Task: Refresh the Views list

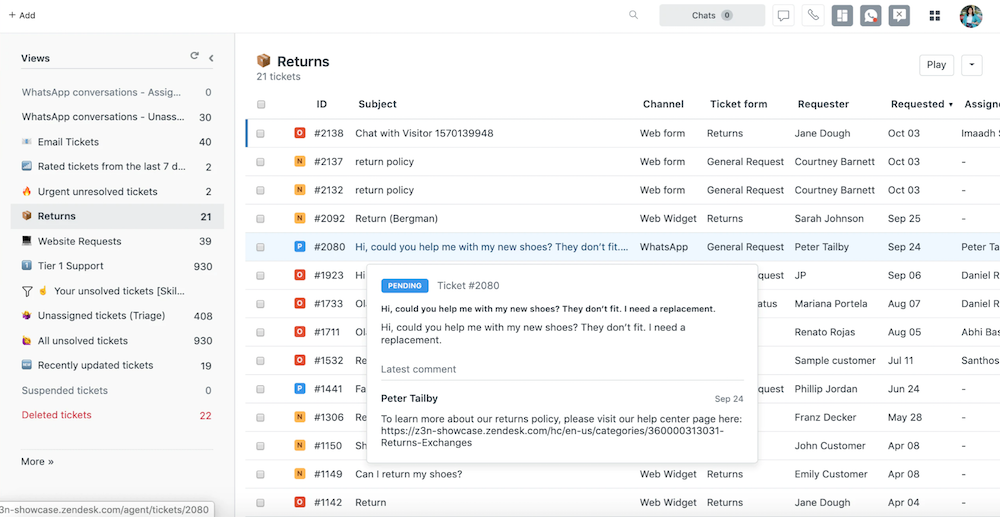Action: tap(195, 56)
